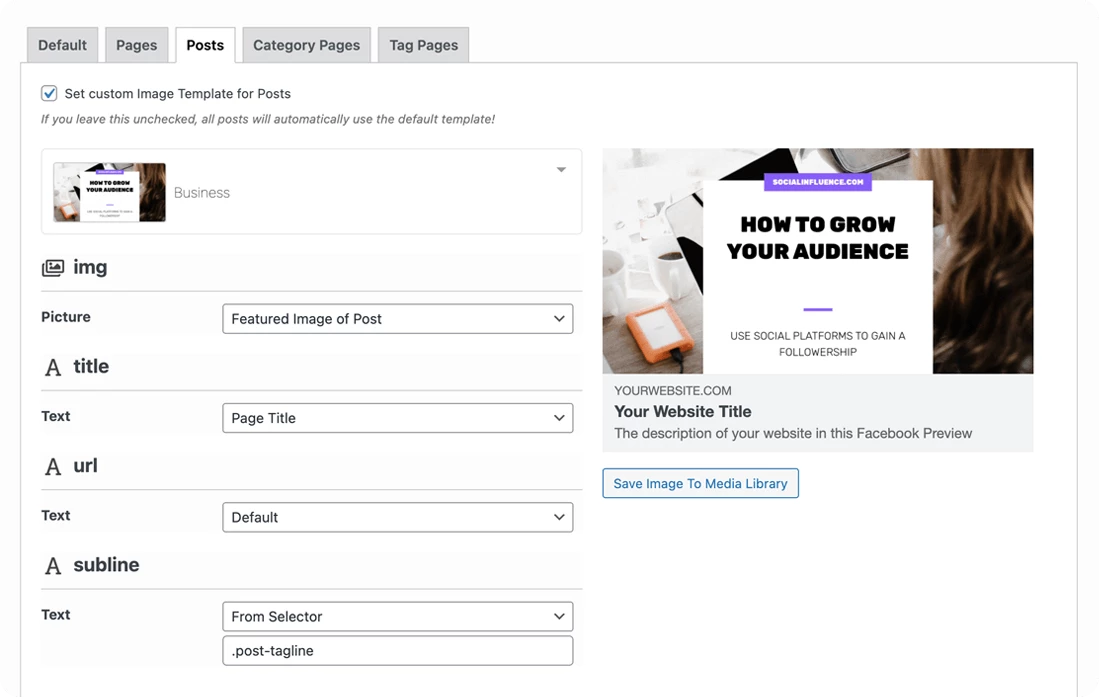Click the title section text icon
The image size is (1099, 697).
point(53,367)
